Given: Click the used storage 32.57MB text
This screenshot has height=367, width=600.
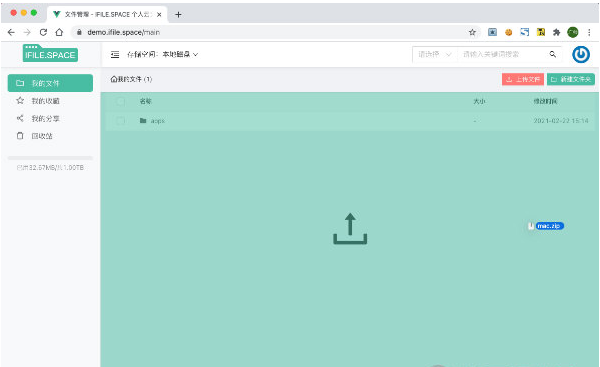Looking at the screenshot, I should [50, 168].
